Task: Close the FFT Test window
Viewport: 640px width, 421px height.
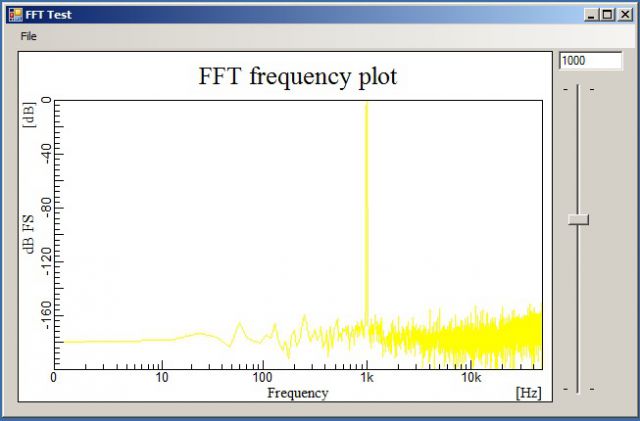Action: click(x=624, y=15)
